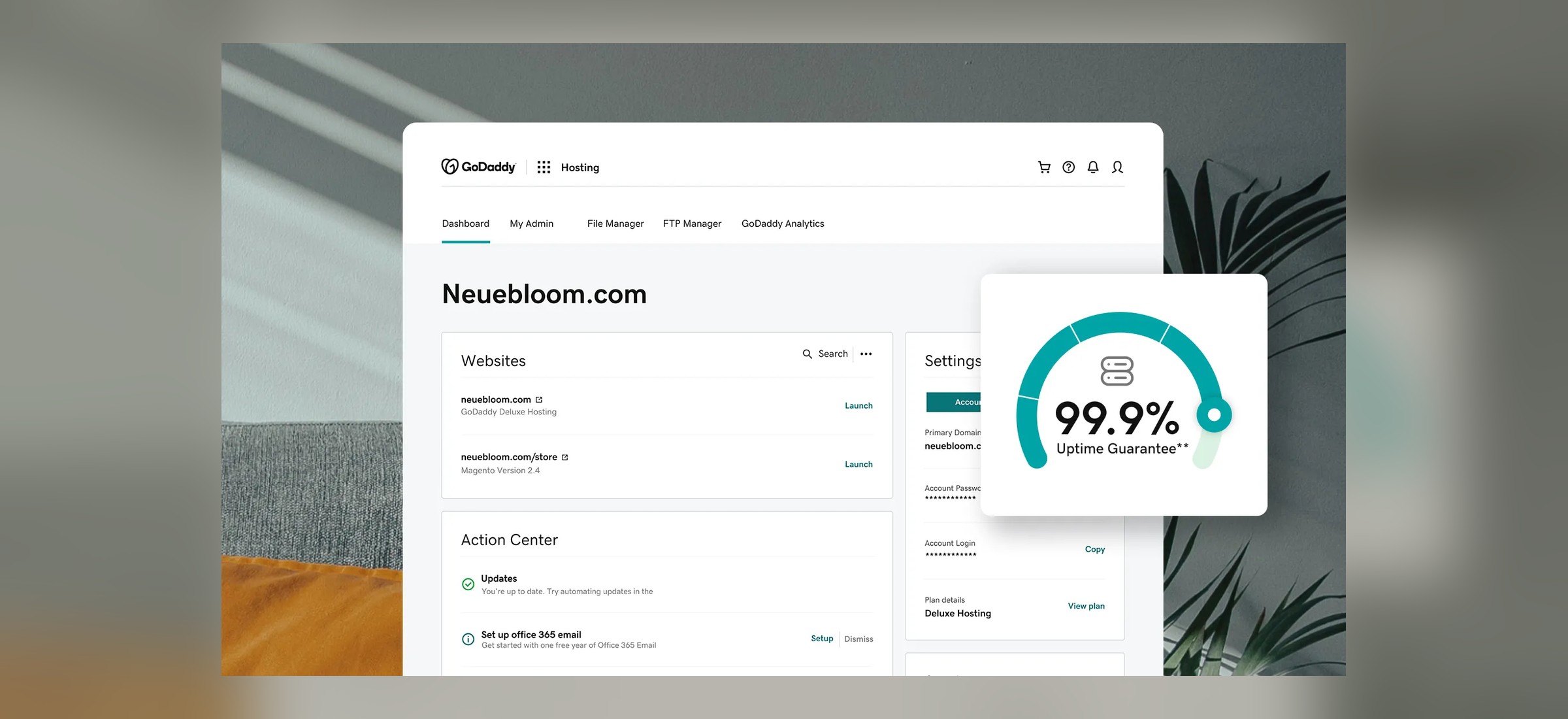1568x719 pixels.
Task: Click the View plan link
Action: tap(1086, 607)
